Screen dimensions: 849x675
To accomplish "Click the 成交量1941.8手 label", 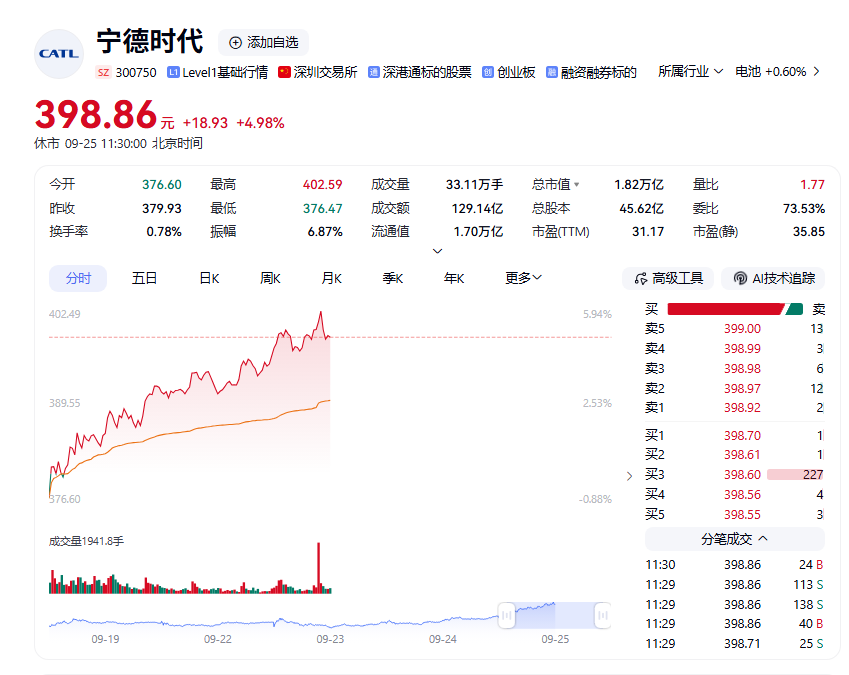I will (86, 541).
